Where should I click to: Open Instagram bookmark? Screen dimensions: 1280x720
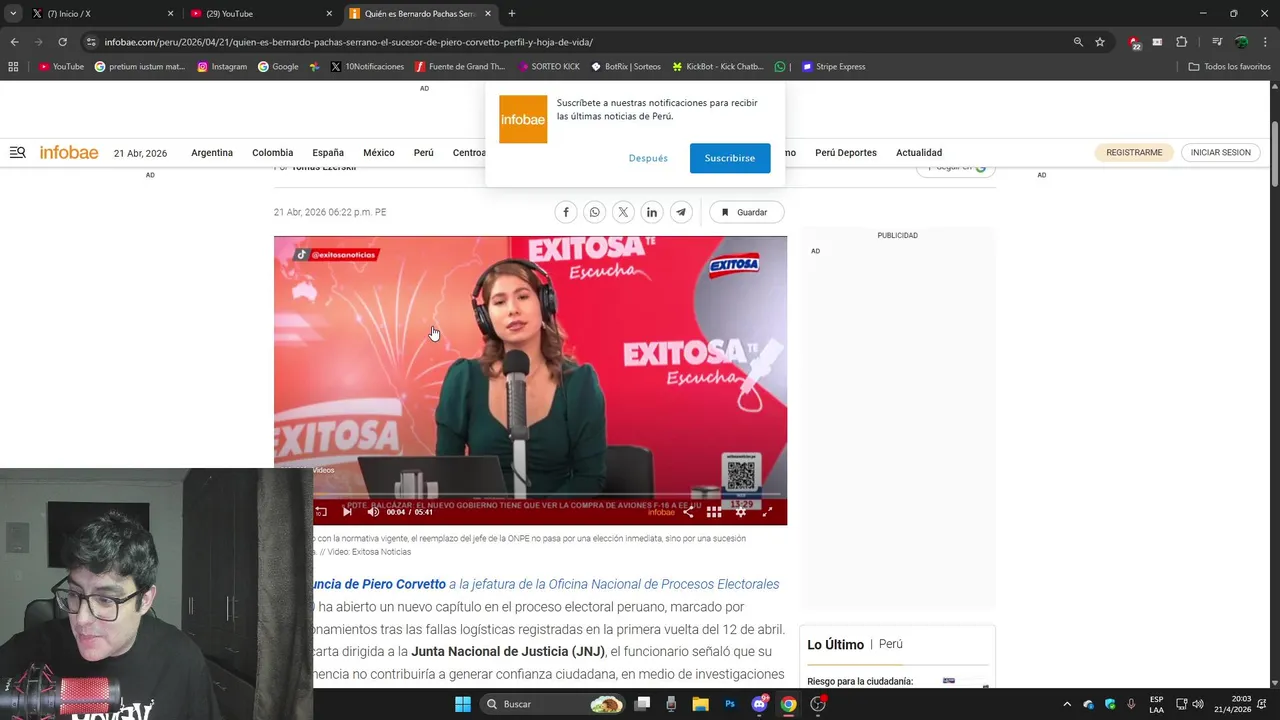[222, 66]
